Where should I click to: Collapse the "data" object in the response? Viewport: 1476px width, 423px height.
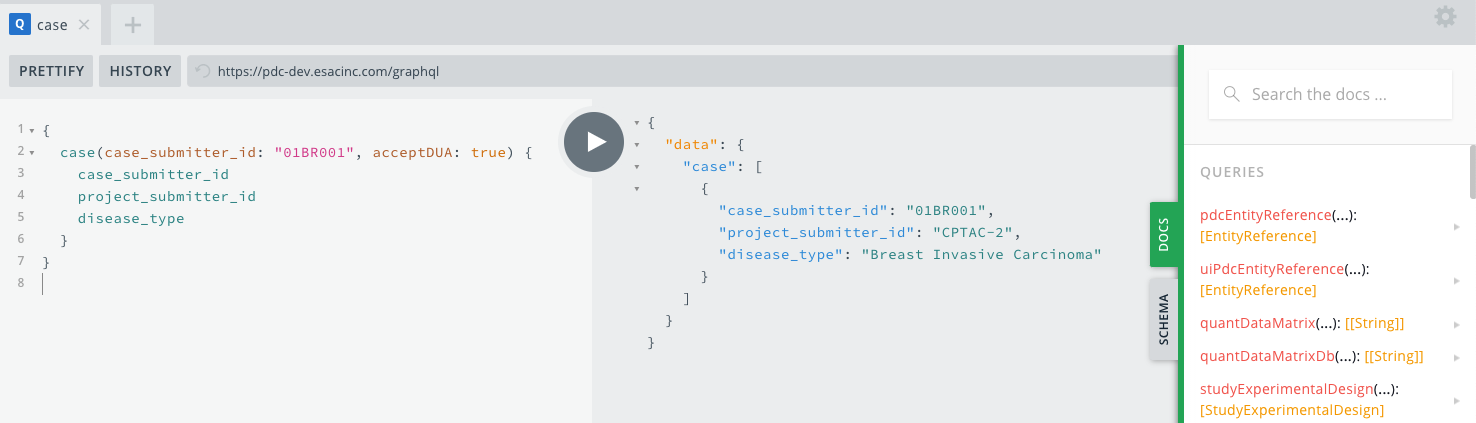click(x=636, y=144)
